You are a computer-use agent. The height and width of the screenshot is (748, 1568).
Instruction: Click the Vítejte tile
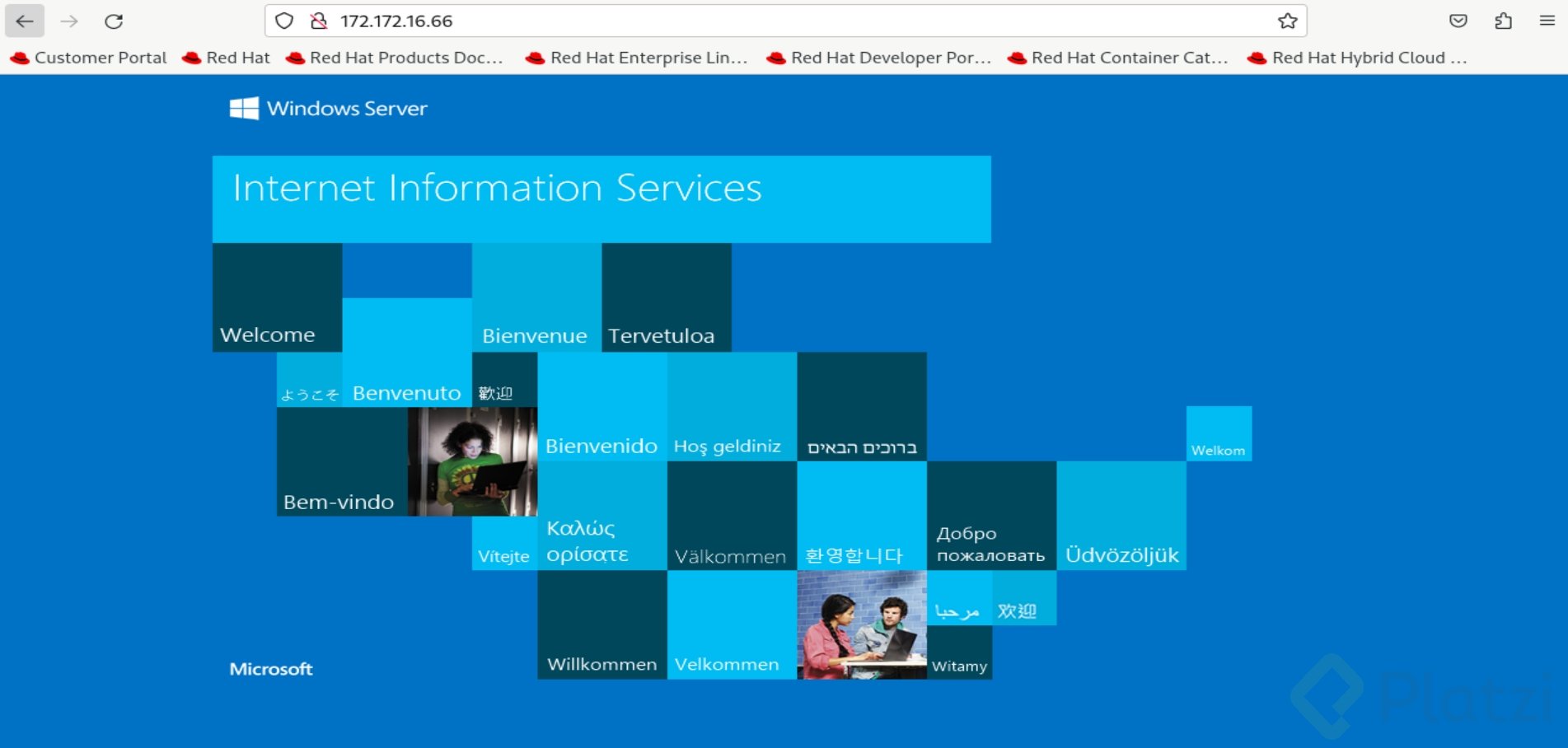pyautogui.click(x=504, y=543)
